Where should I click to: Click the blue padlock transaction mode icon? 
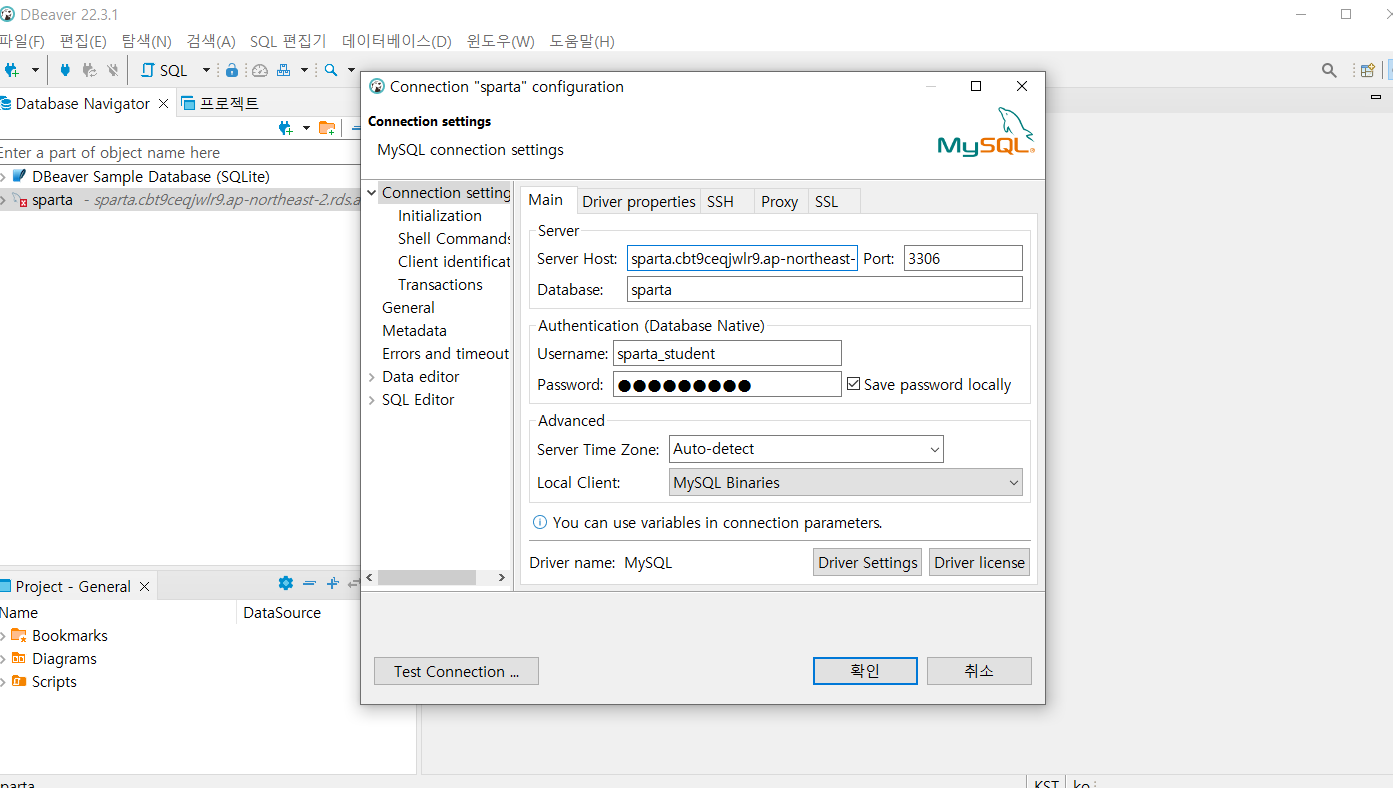[x=232, y=70]
